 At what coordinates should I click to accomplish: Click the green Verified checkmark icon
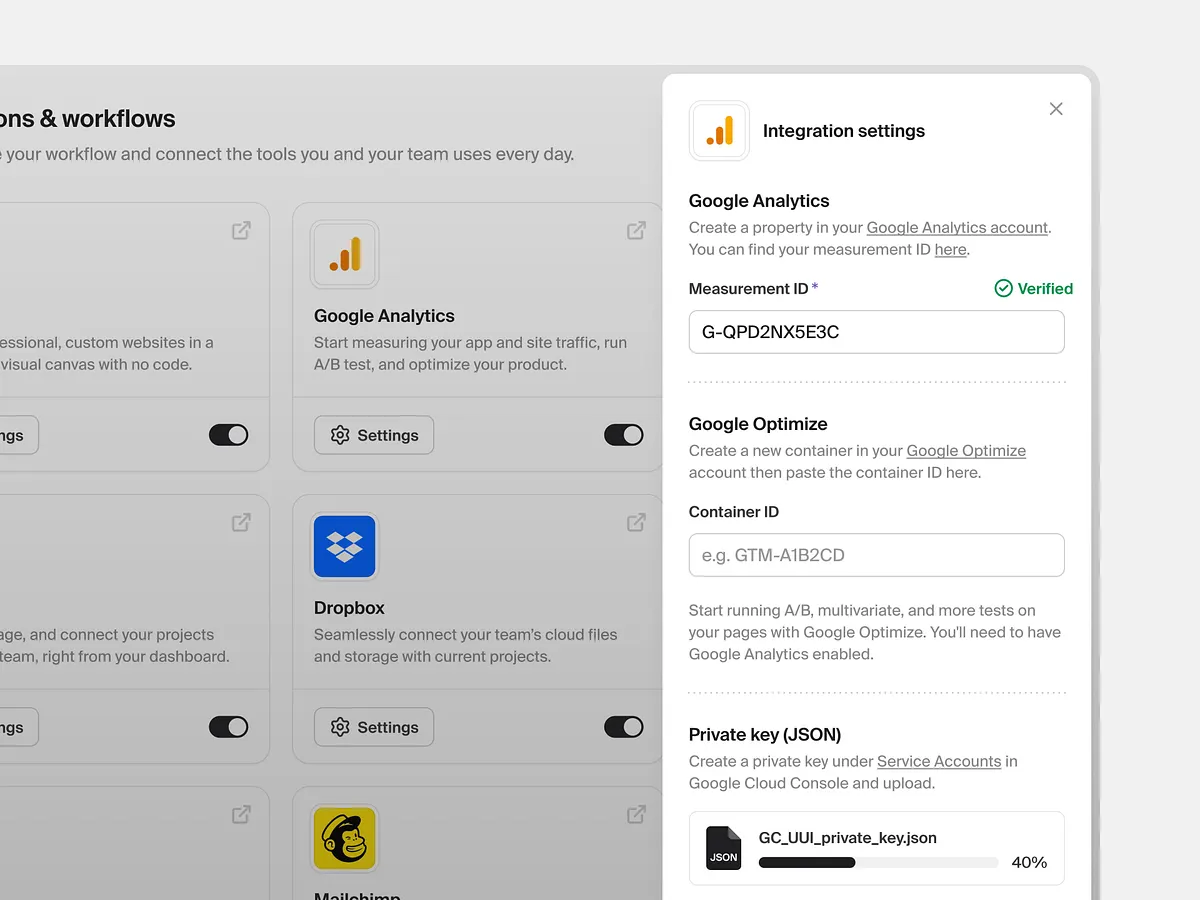tap(1002, 288)
